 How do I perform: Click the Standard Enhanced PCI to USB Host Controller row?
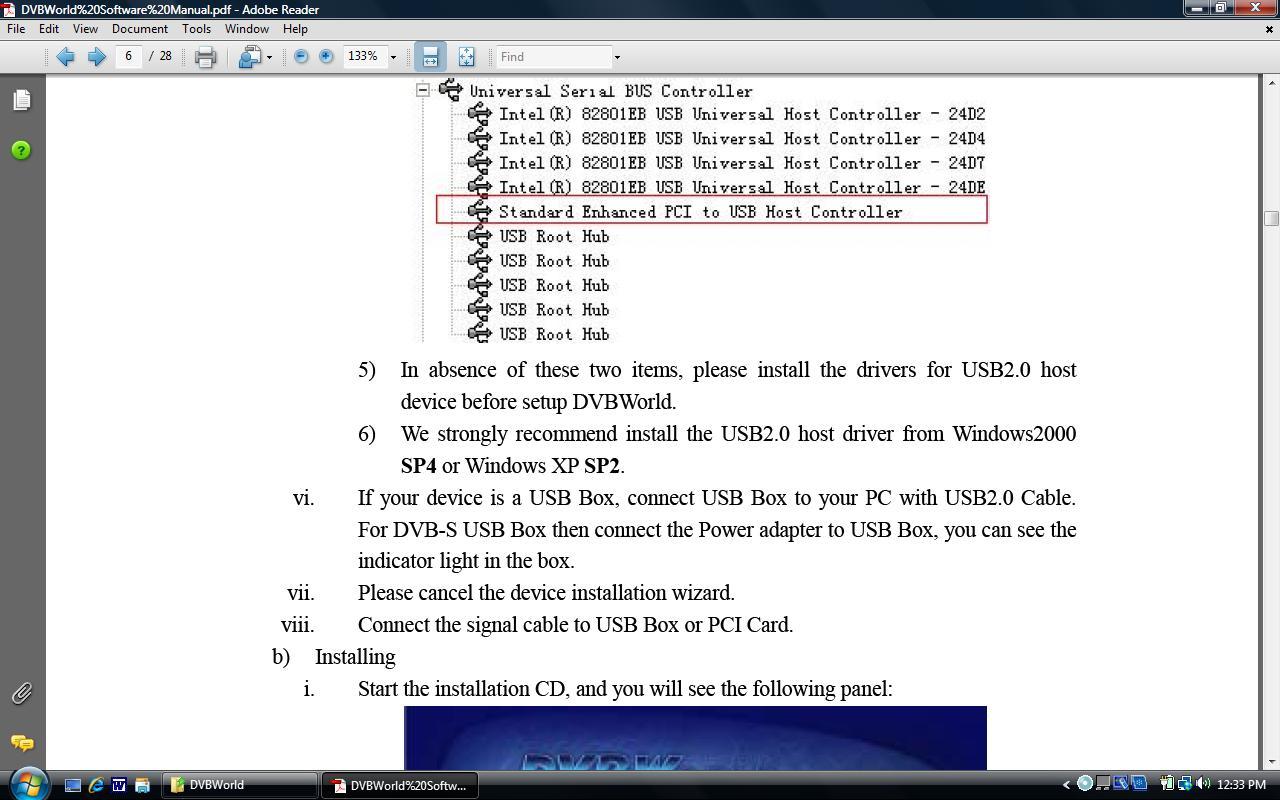(x=711, y=210)
